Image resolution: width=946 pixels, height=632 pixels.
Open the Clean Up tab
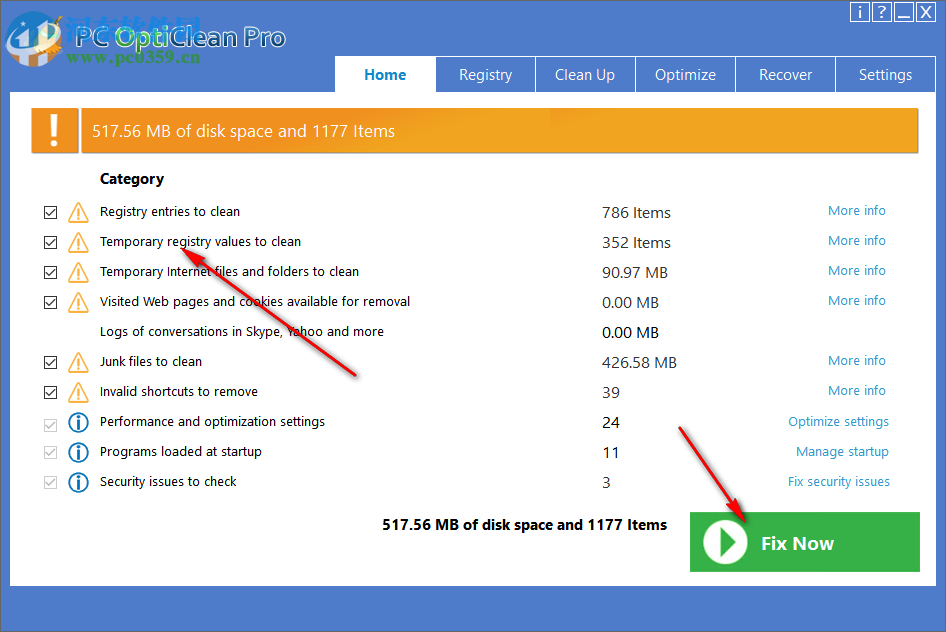tap(585, 75)
